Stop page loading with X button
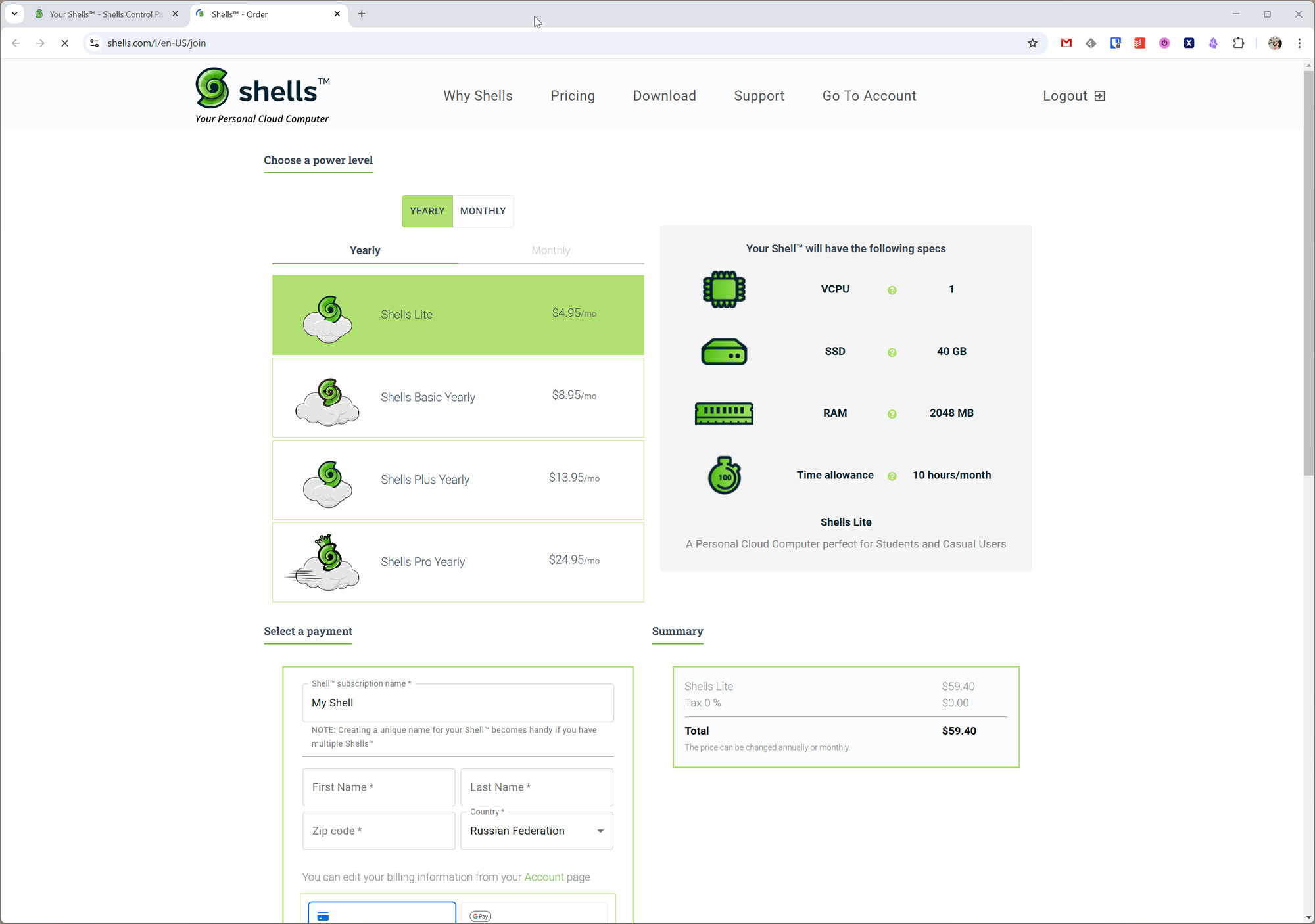This screenshot has width=1315, height=924. [64, 43]
